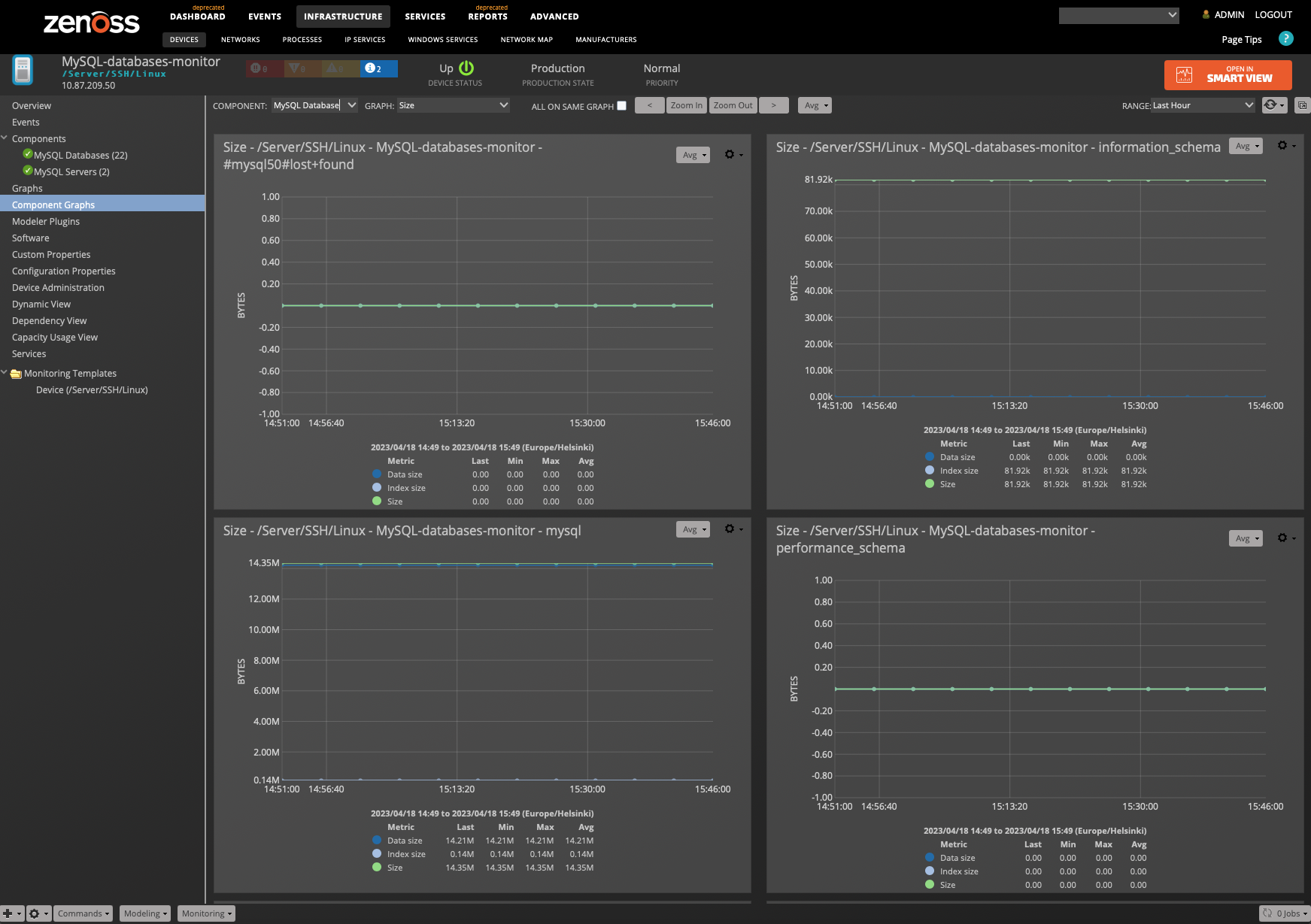Open the Modeling menu button
Image resolution: width=1311 pixels, height=924 pixels.
145,913
